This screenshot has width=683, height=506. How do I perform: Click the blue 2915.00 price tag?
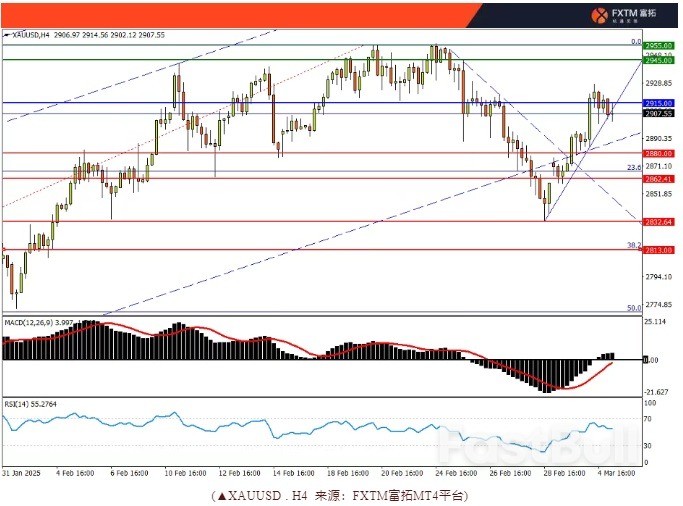pos(656,103)
